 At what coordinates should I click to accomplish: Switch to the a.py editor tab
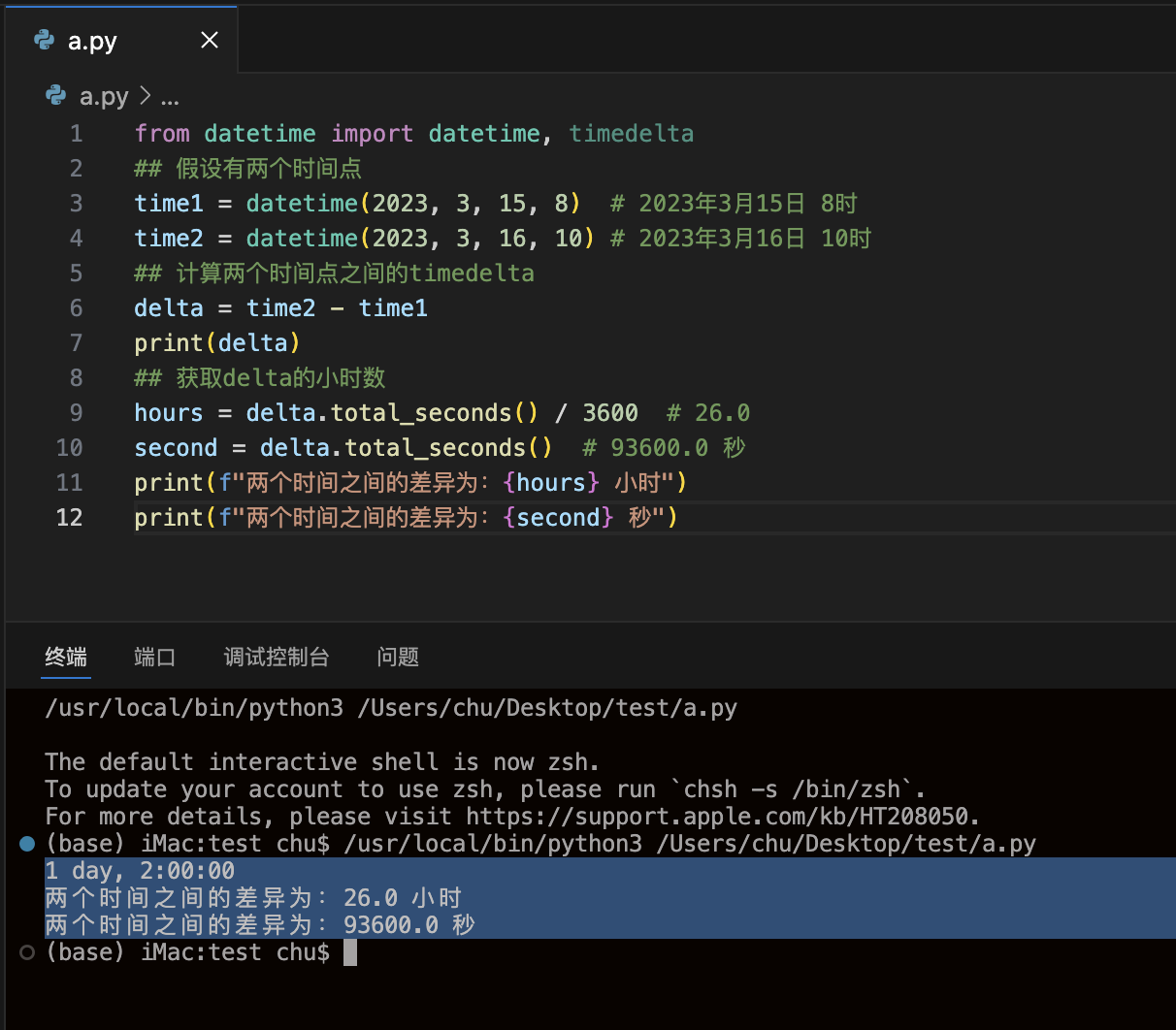point(93,41)
